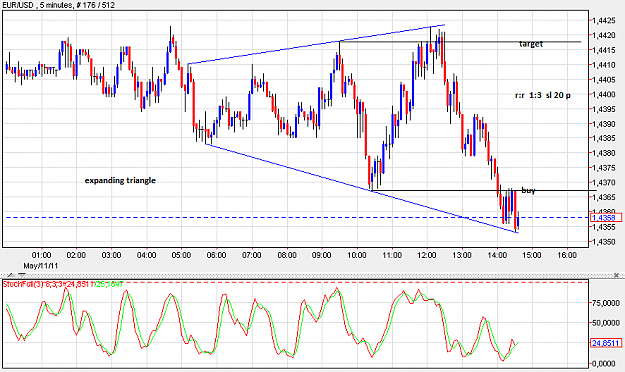Click the 10:00 time axis label

[357, 255]
